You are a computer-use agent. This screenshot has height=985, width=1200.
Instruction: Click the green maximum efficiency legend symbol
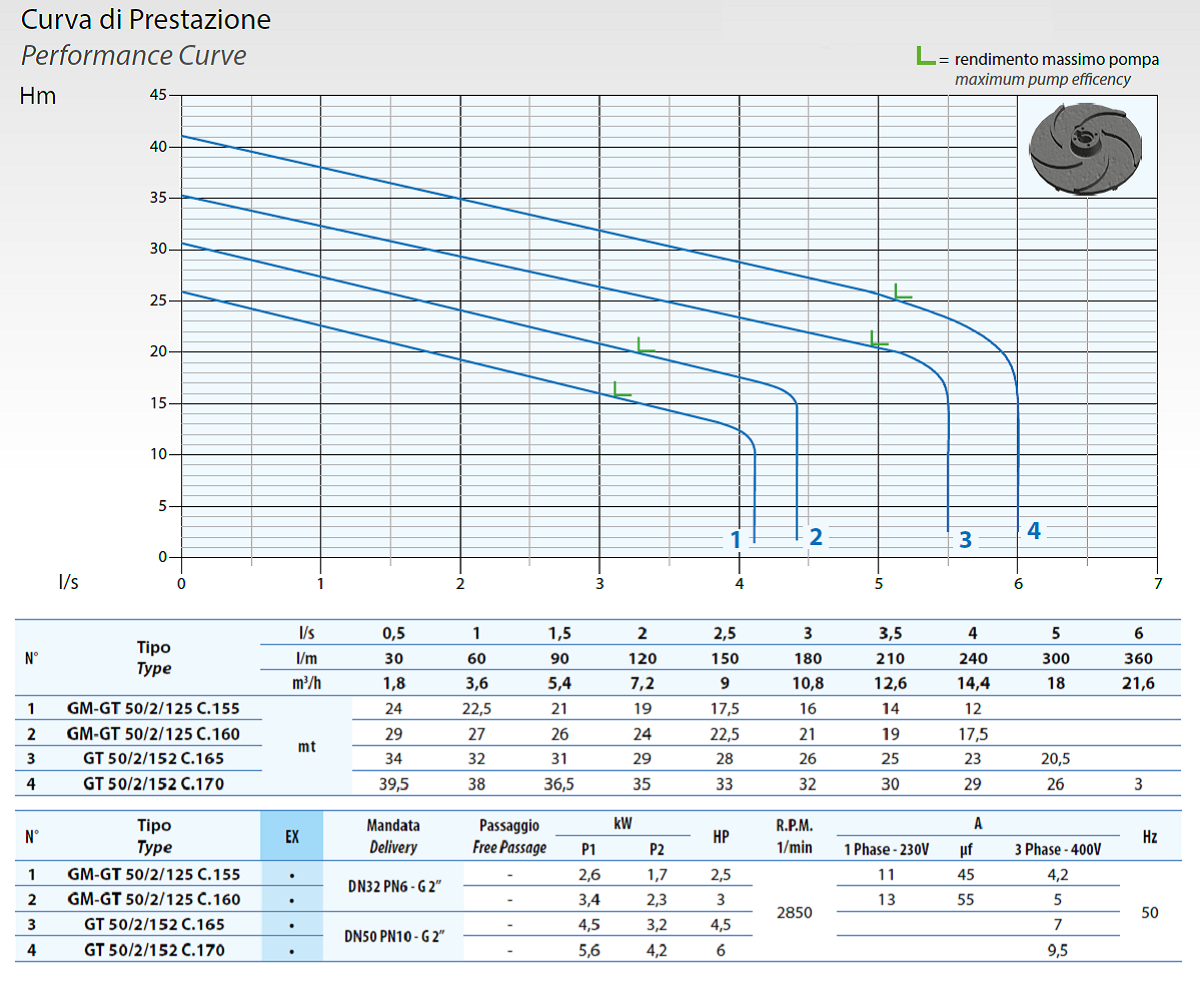tap(926, 57)
